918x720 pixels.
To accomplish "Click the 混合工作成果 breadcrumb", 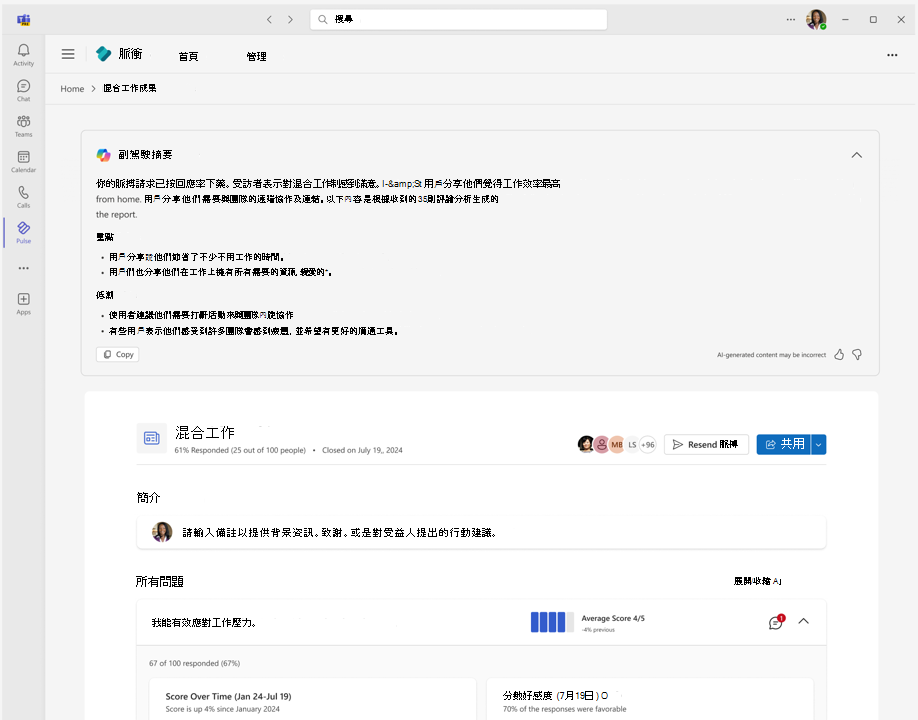I will tap(130, 88).
